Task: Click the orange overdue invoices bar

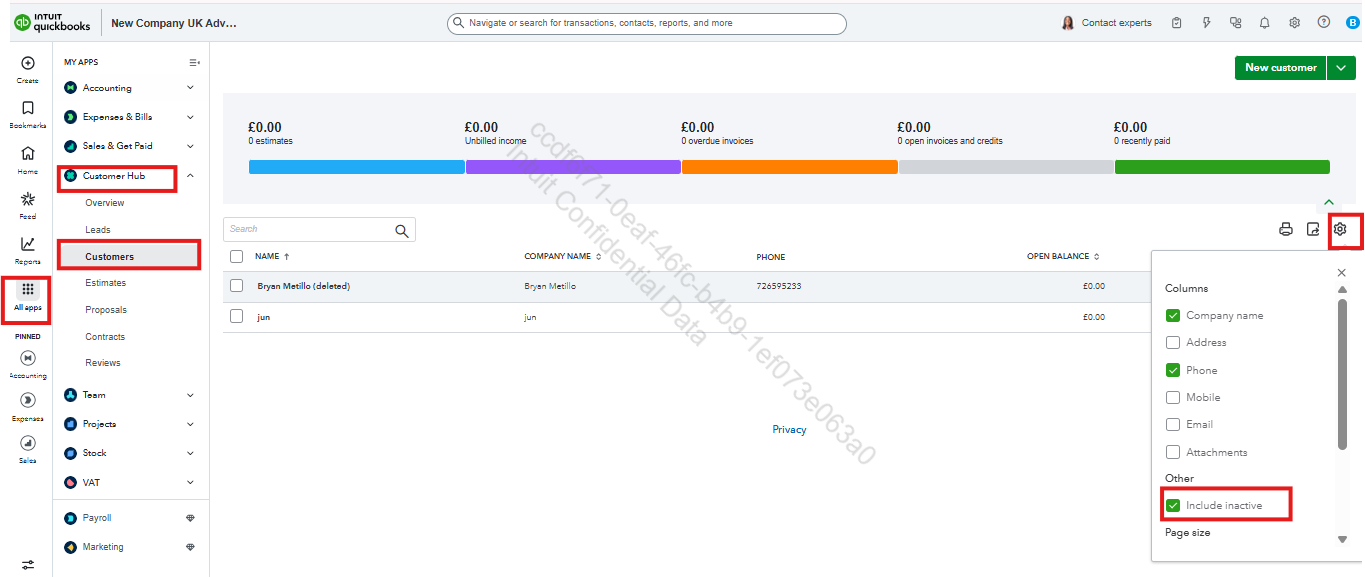Action: click(789, 167)
